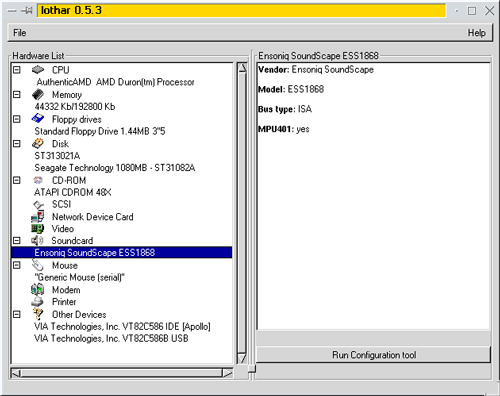Select the ST313021A disk entry

[x=57, y=156]
